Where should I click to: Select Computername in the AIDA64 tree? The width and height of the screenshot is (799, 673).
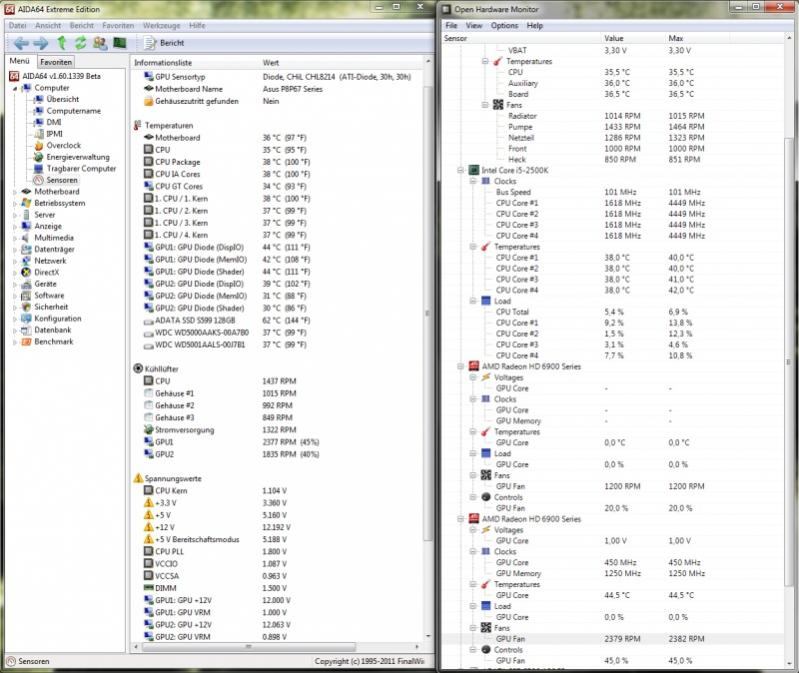pos(73,111)
